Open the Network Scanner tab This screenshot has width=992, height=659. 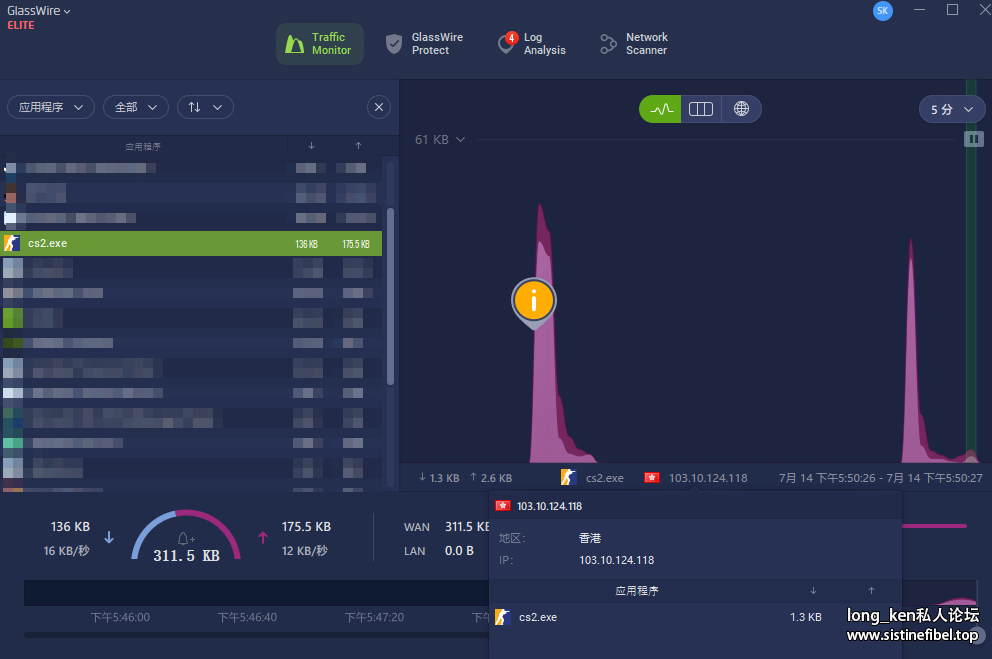(x=634, y=44)
